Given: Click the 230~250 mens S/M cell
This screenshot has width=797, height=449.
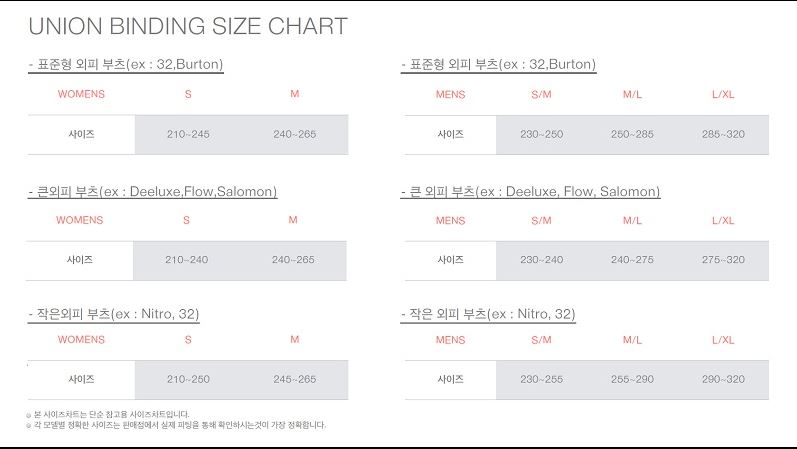Looking at the screenshot, I should (x=541, y=135).
